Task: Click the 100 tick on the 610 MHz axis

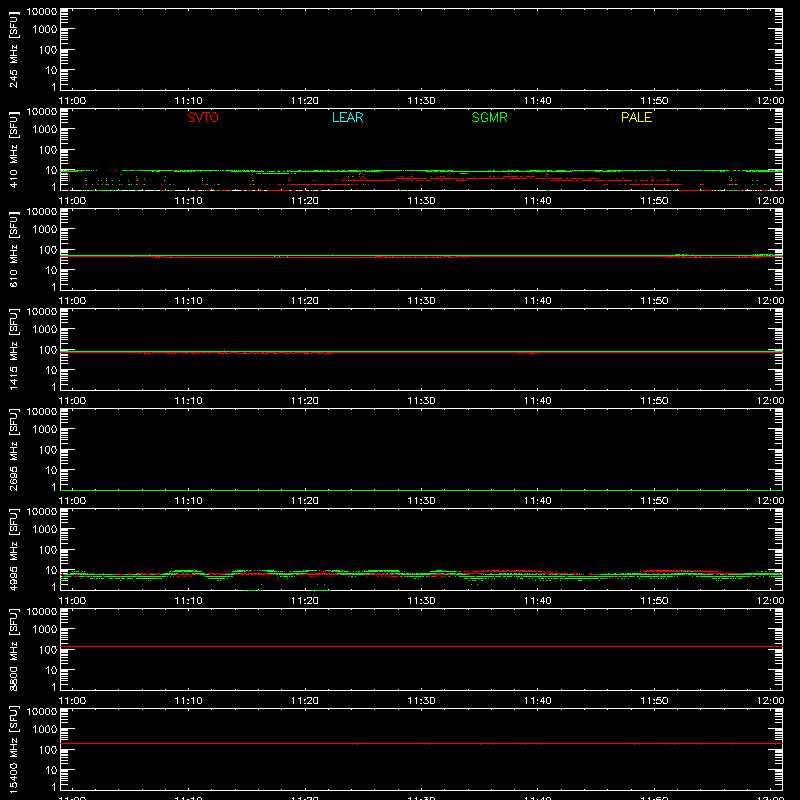Action: point(48,250)
